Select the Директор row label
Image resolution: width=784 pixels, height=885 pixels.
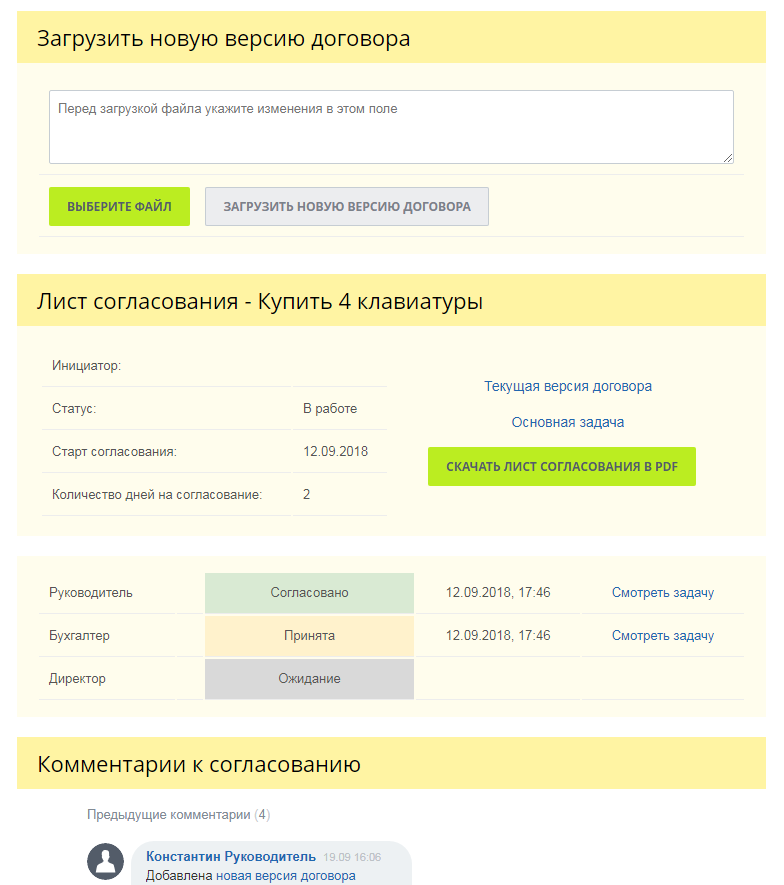[x=77, y=679]
